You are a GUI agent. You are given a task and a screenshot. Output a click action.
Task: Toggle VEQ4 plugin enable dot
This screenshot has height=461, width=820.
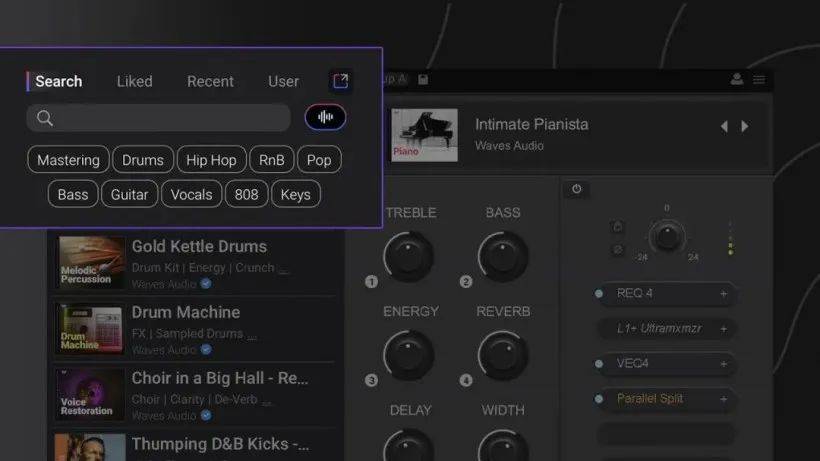pos(599,364)
